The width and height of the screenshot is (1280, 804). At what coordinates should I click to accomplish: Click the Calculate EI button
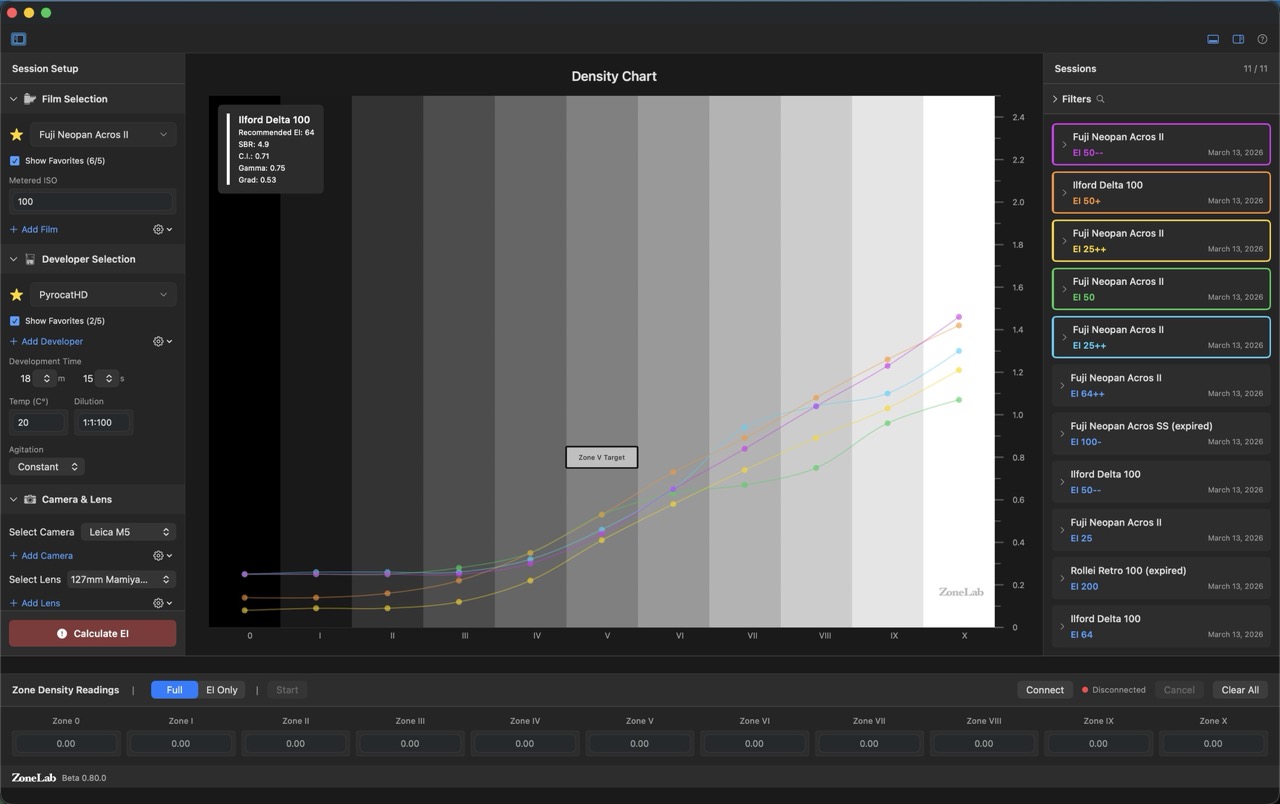point(92,633)
